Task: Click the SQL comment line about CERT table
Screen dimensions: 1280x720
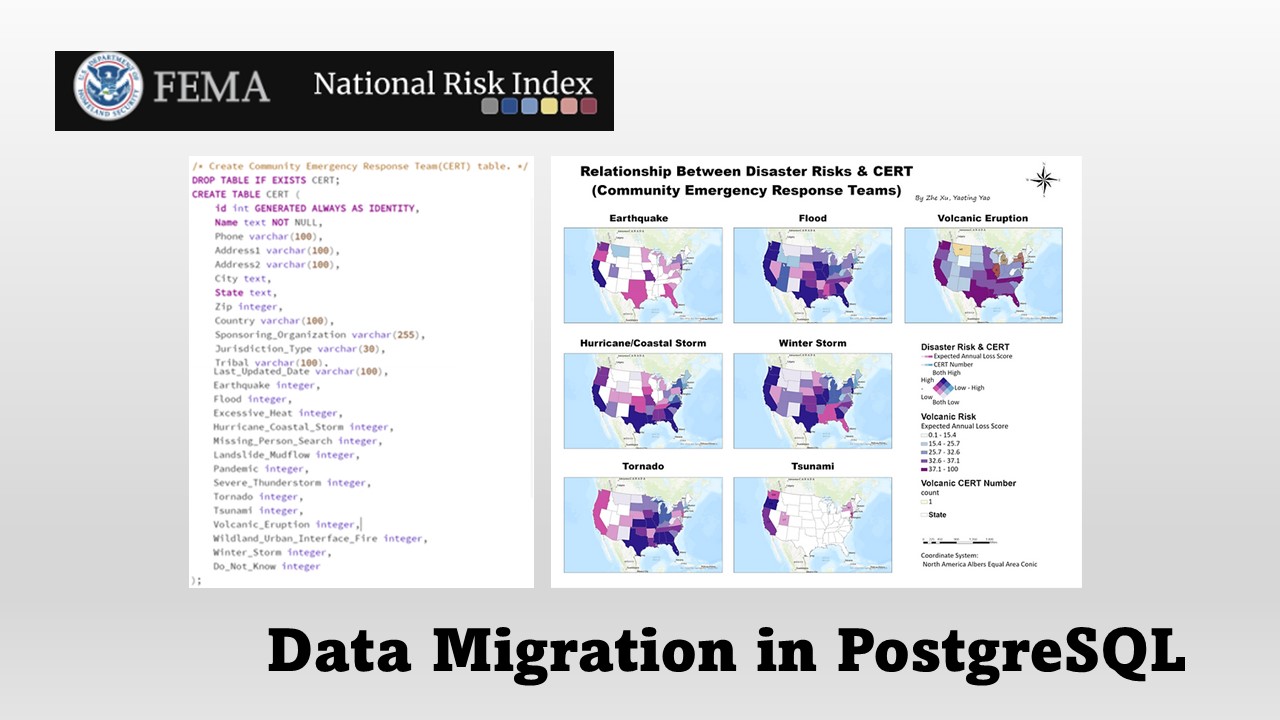Action: 360,166
